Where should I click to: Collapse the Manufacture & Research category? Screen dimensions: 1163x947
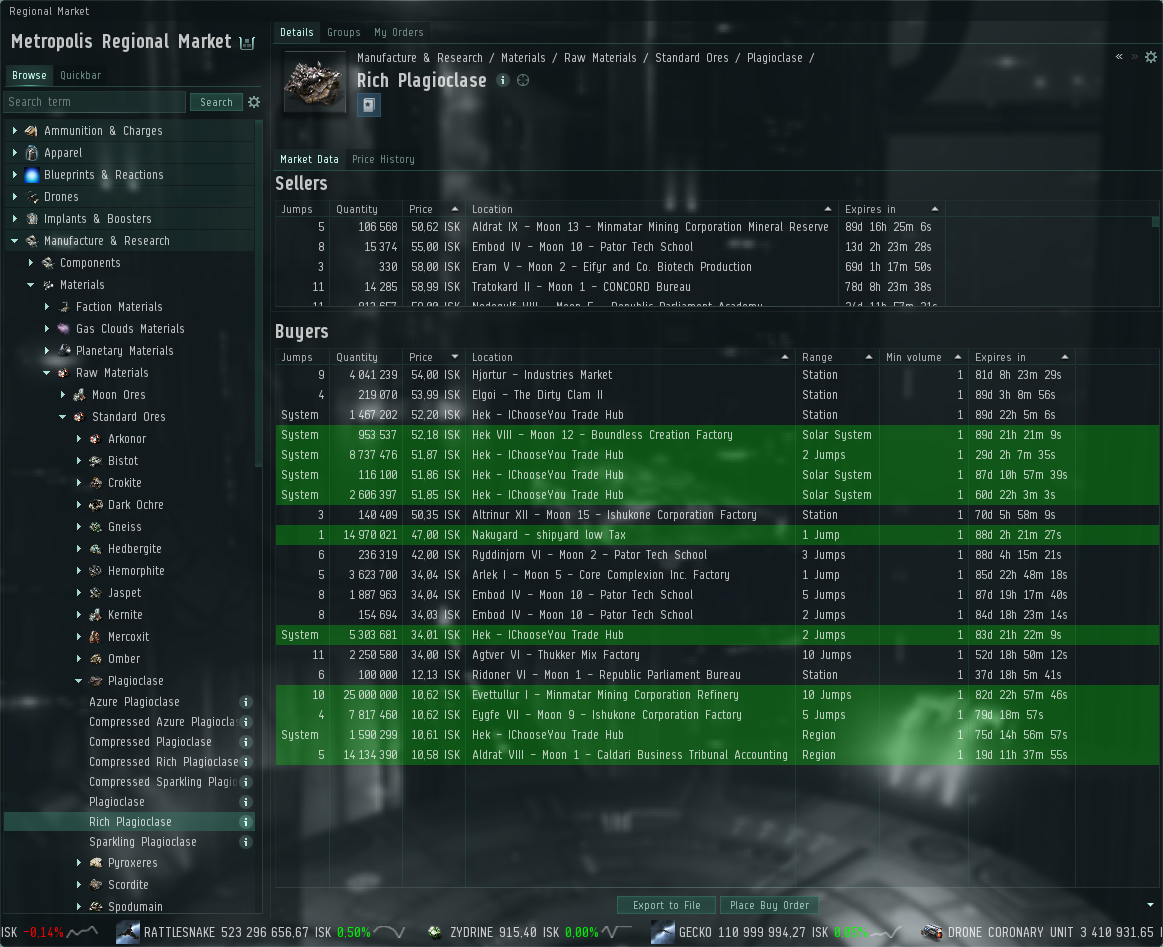click(x=15, y=241)
